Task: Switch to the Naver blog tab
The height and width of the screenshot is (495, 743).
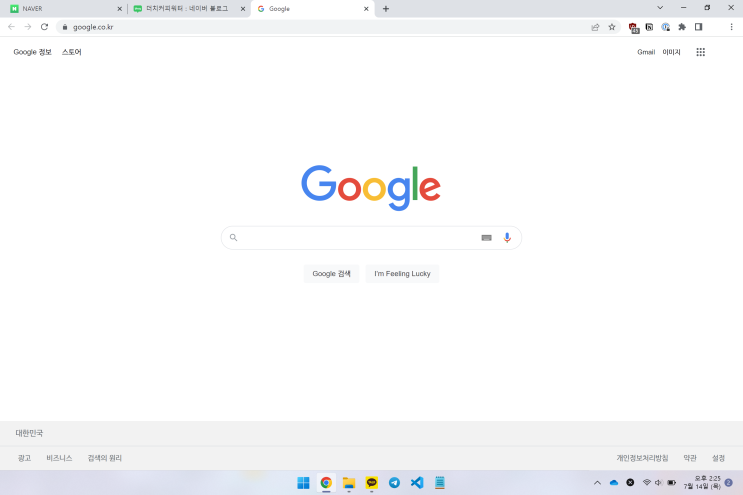Action: [x=188, y=9]
